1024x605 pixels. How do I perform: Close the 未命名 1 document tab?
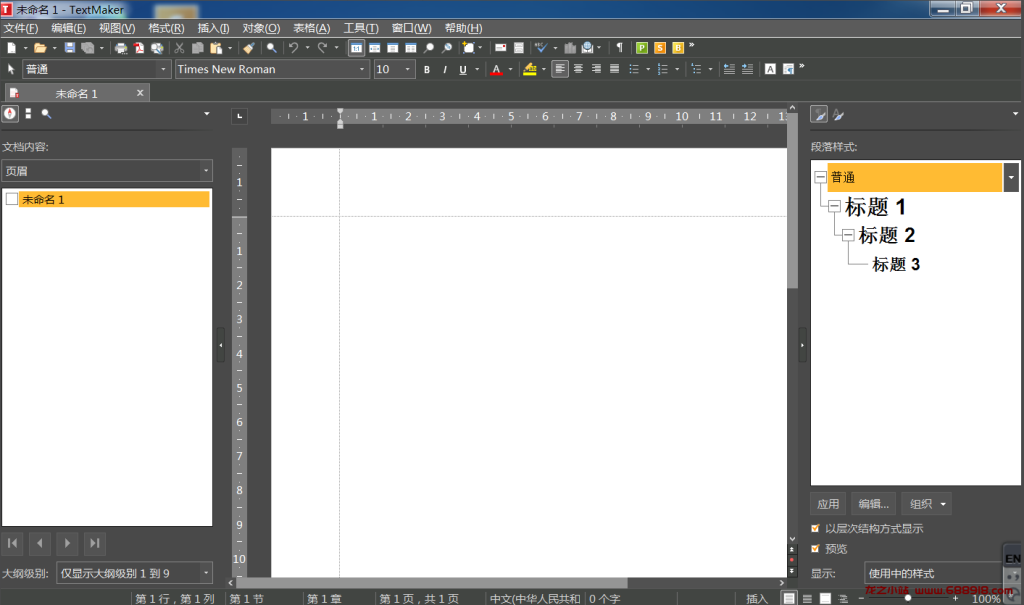click(x=140, y=93)
